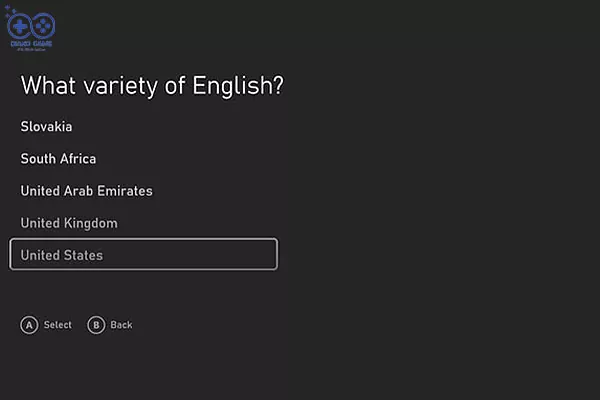The width and height of the screenshot is (600, 400).
Task: Click inside the focused selection box
Action: [x=143, y=254]
